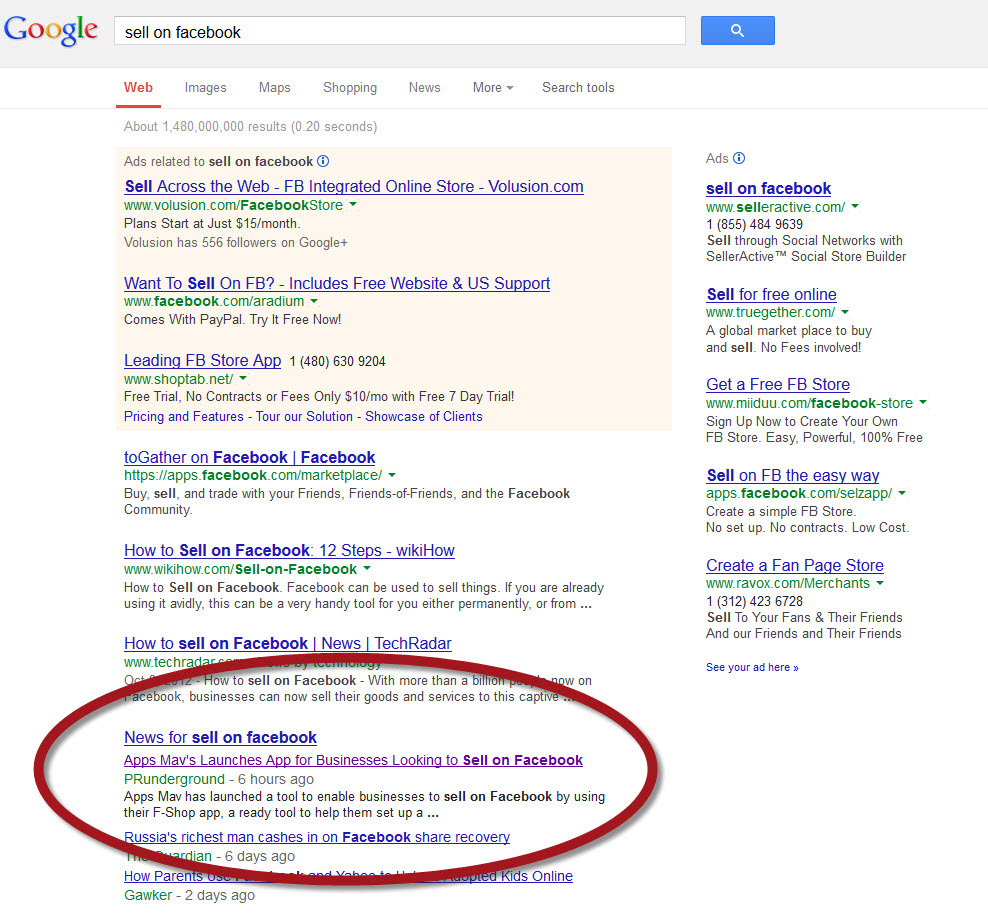Open 'Sell for free online' ad
The height and width of the screenshot is (916, 988).
tap(772, 294)
